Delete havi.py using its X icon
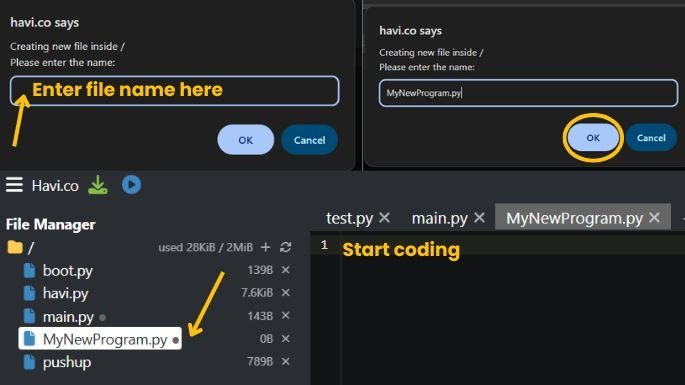The image size is (685, 385). pos(286,292)
